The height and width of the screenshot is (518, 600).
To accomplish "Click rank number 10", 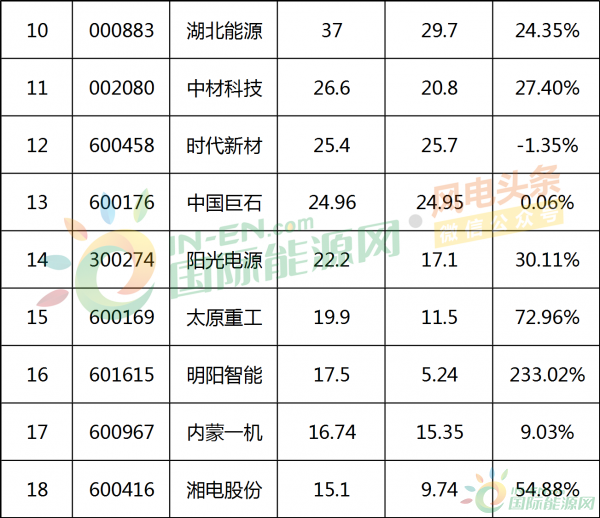I will [x=37, y=31].
